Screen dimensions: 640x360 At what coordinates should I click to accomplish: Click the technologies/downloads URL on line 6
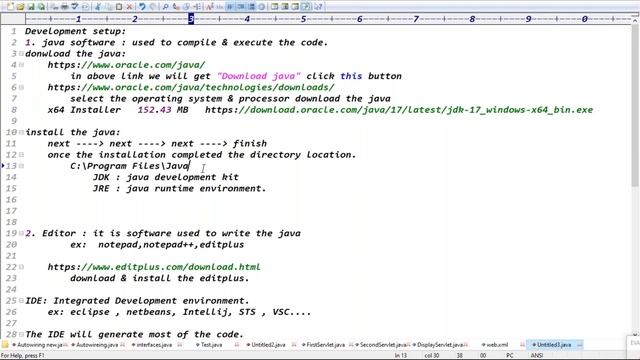point(191,87)
